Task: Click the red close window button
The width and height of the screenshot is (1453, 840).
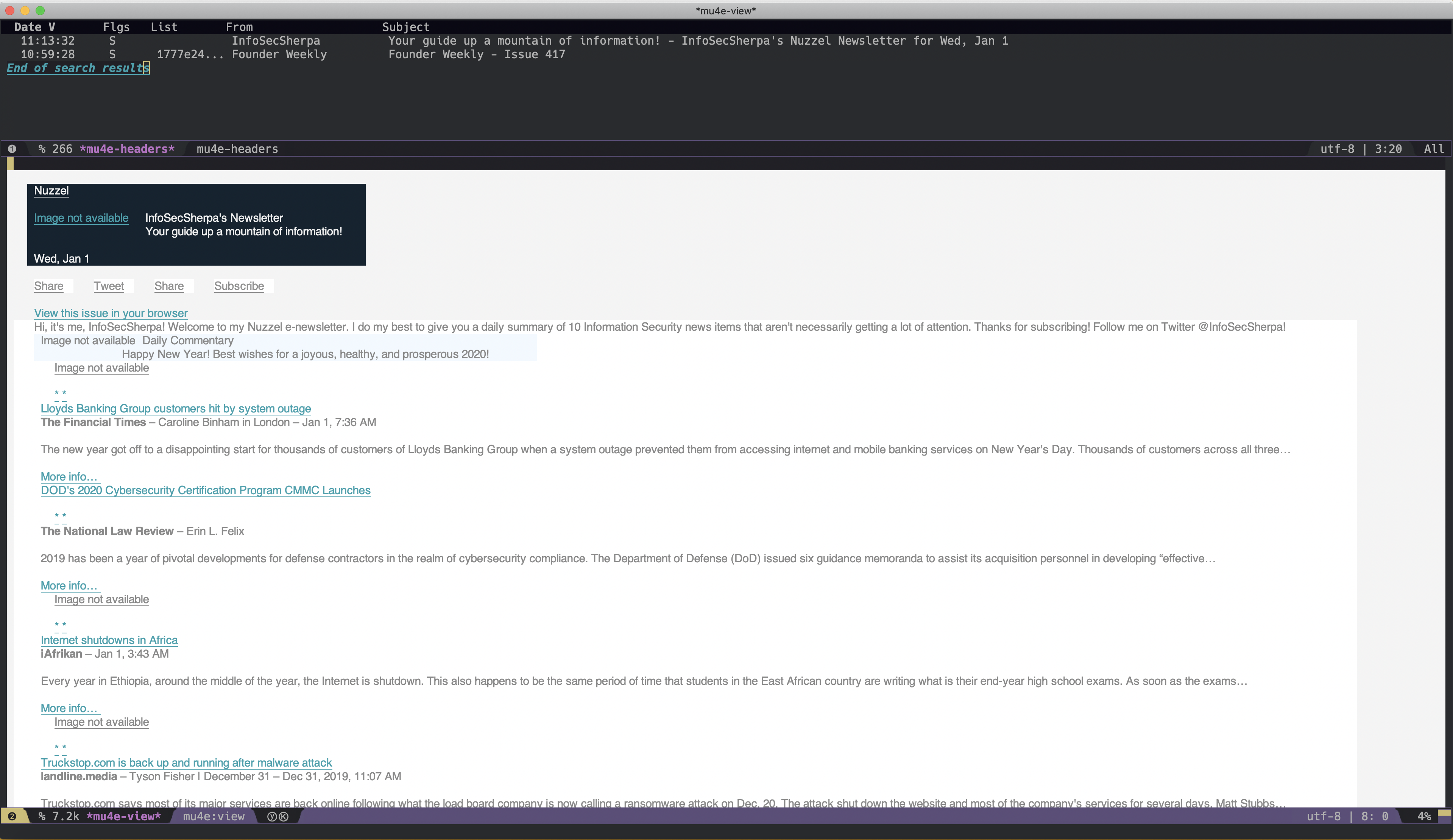Action: pos(10,10)
